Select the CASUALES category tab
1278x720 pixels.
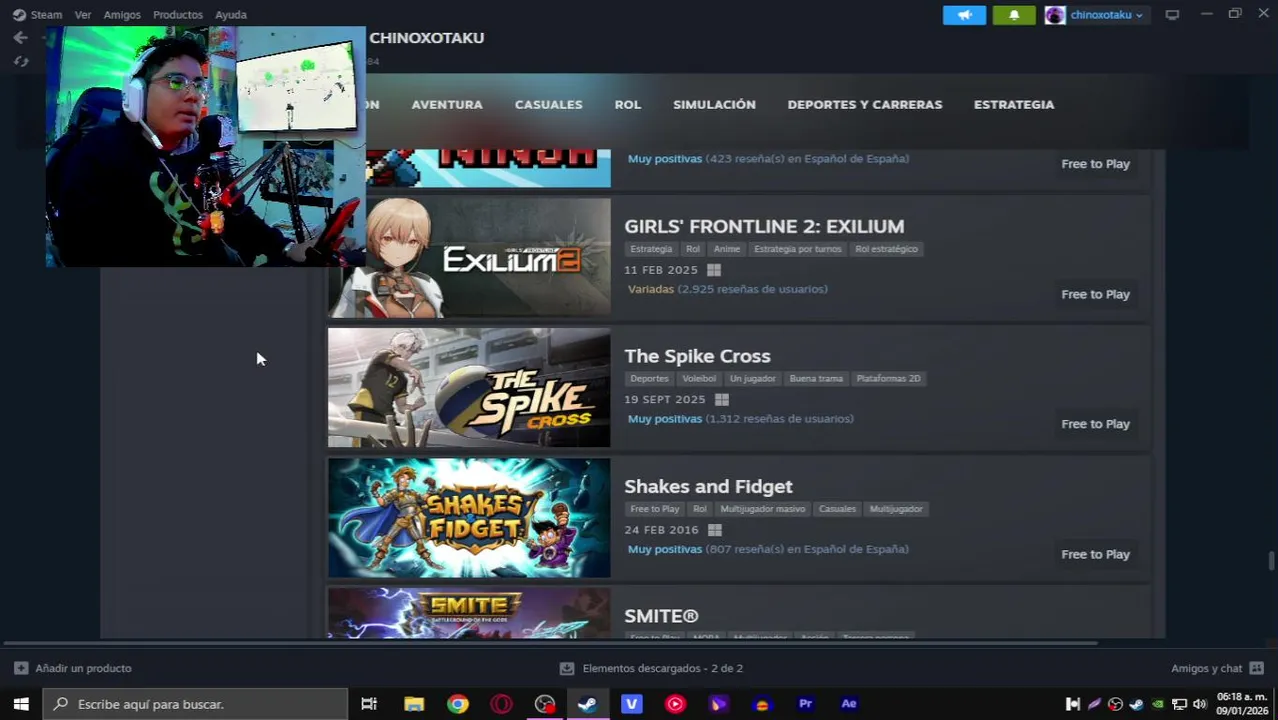pos(548,104)
